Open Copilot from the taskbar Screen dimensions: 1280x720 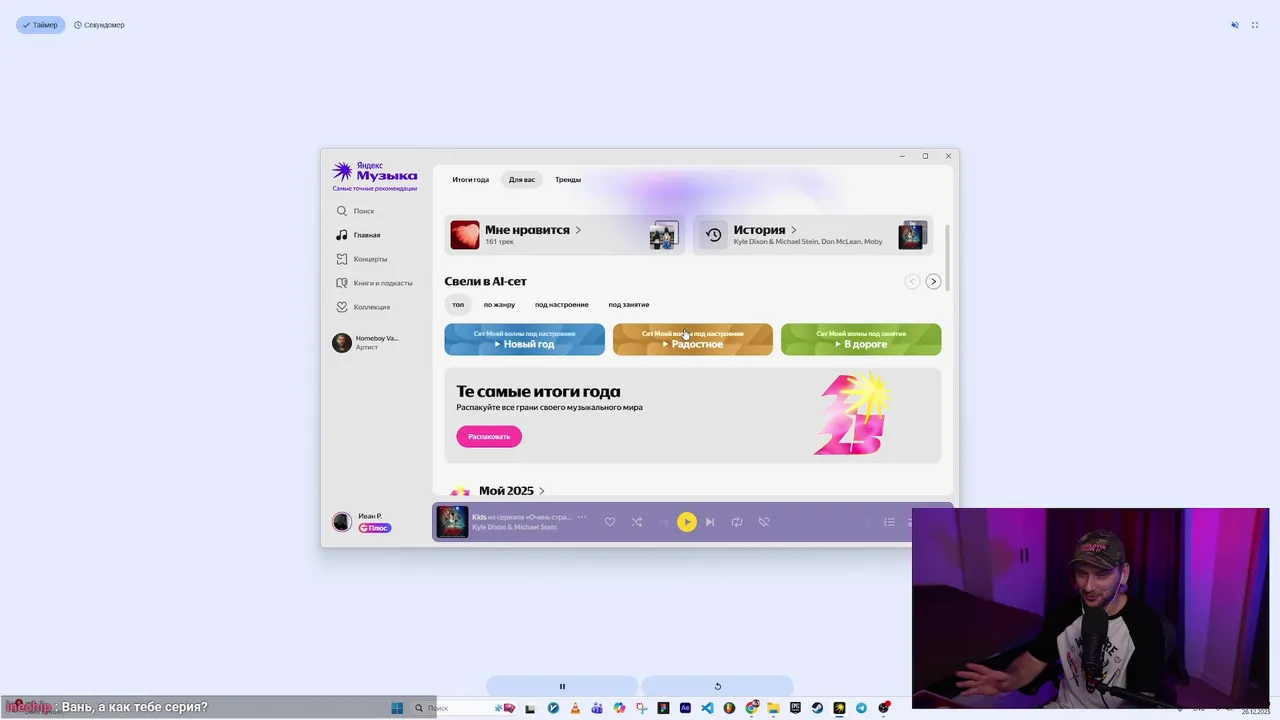tap(619, 708)
